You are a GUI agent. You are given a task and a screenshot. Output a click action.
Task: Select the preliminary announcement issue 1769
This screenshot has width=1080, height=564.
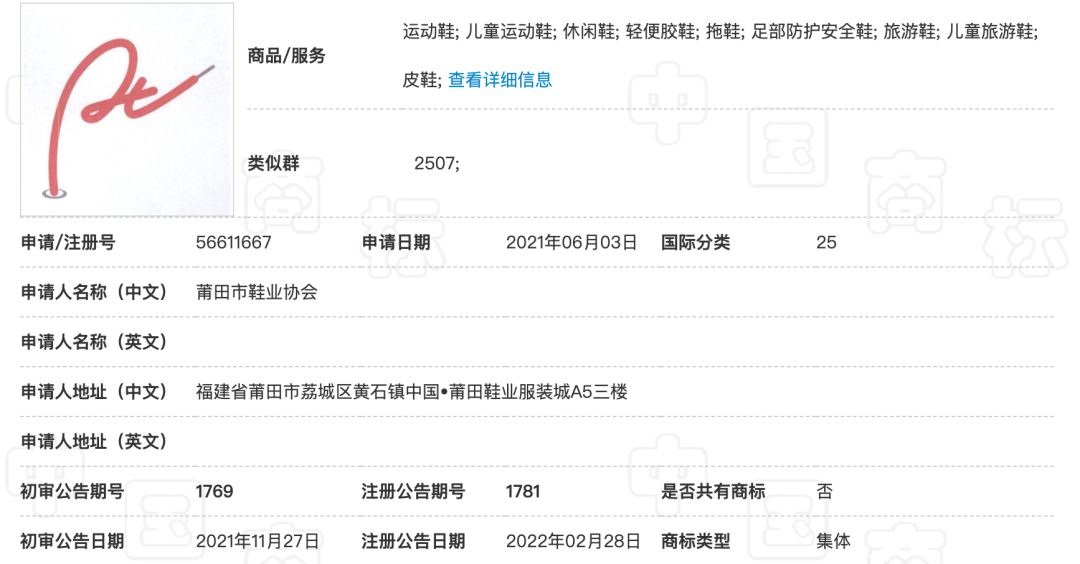[214, 491]
